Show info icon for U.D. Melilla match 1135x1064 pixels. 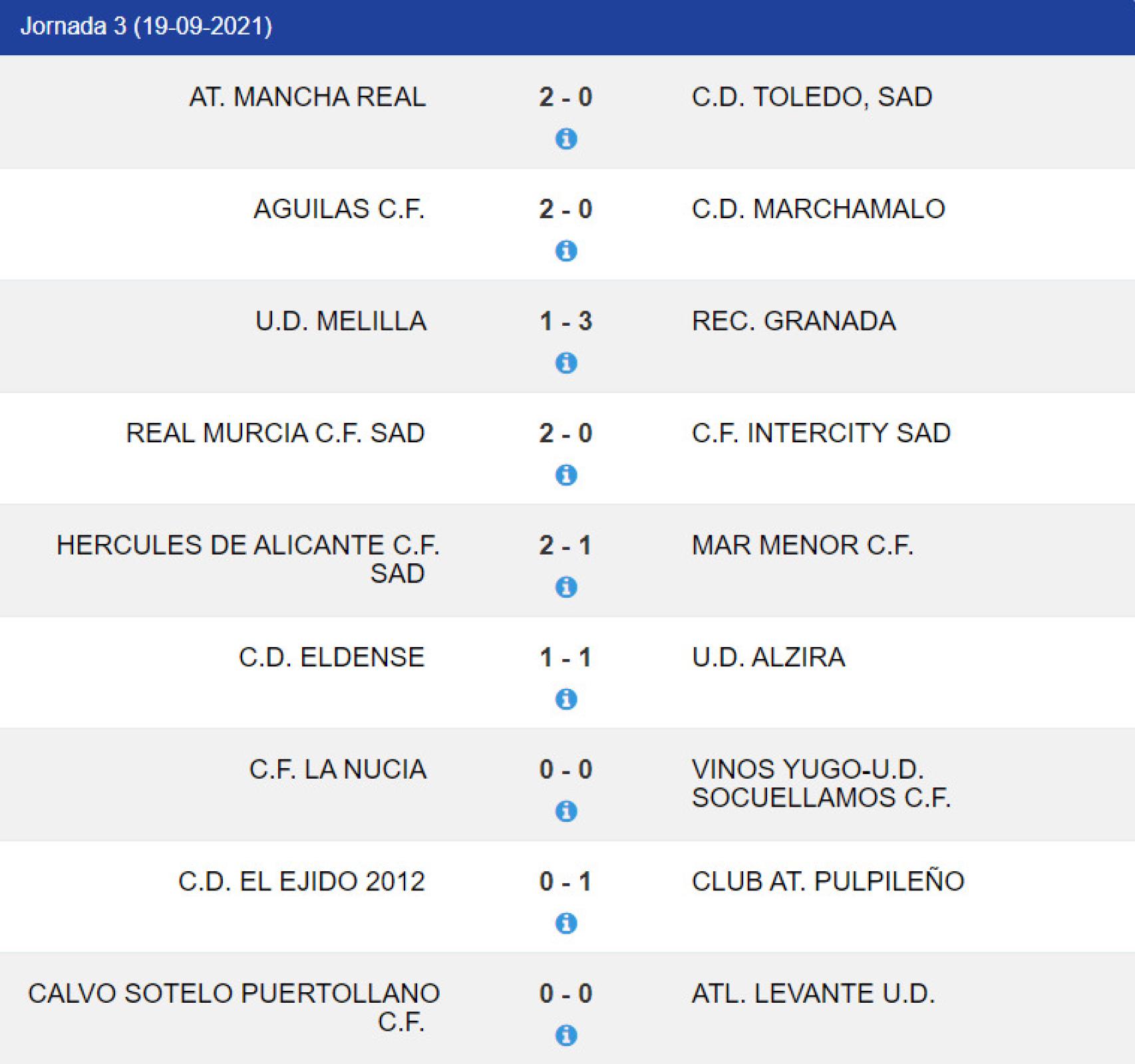pos(566,363)
